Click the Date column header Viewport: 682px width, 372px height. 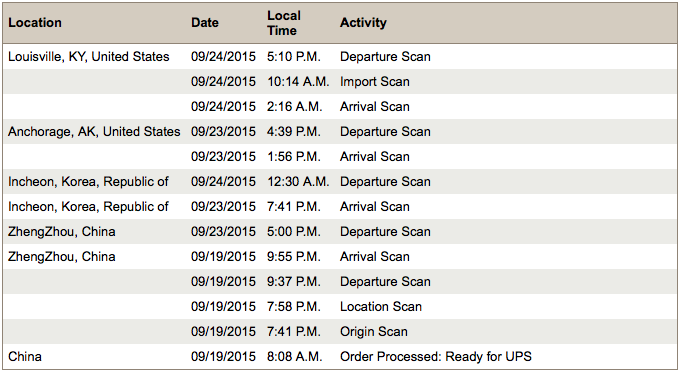205,23
